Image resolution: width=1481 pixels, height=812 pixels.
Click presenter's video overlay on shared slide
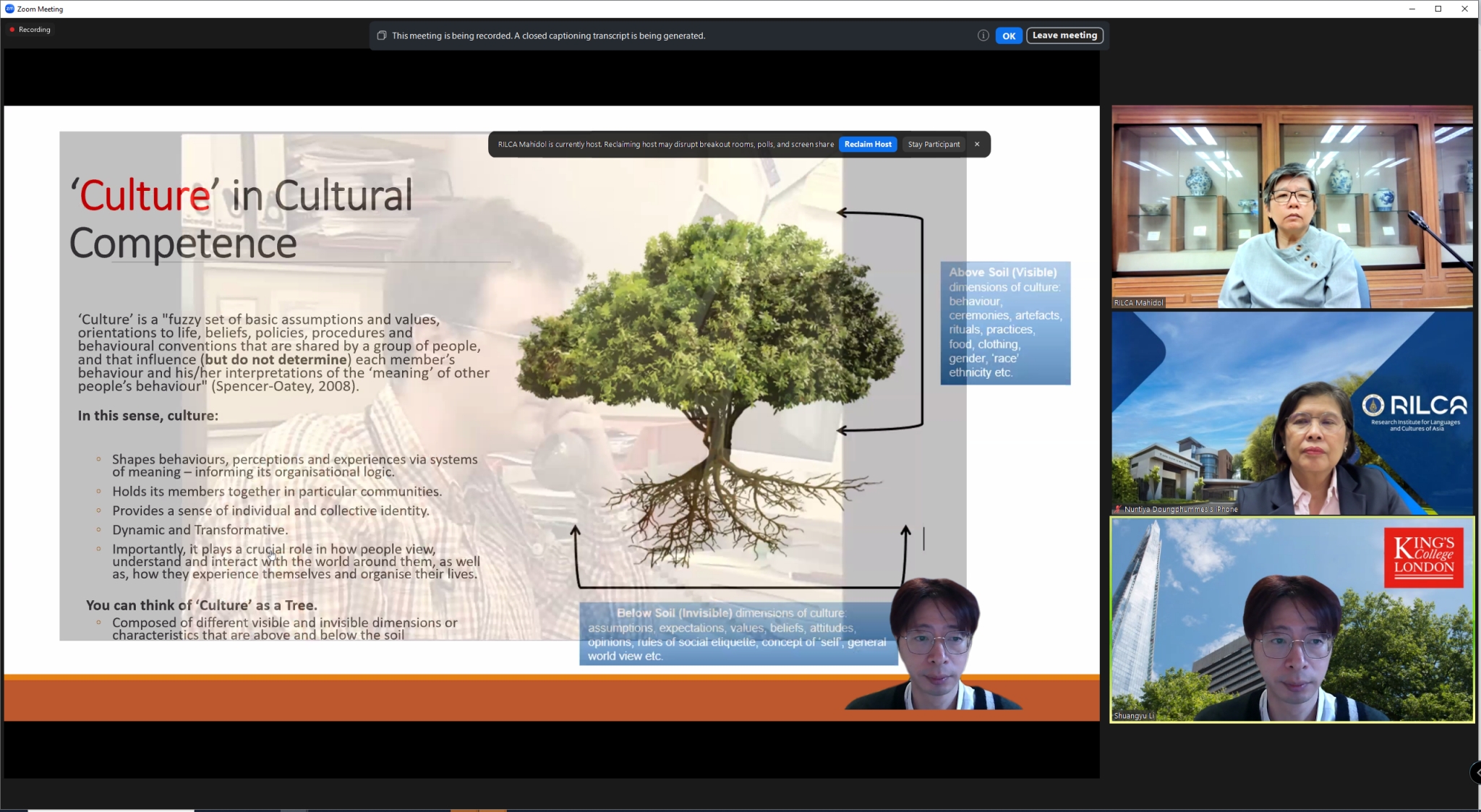[x=934, y=644]
